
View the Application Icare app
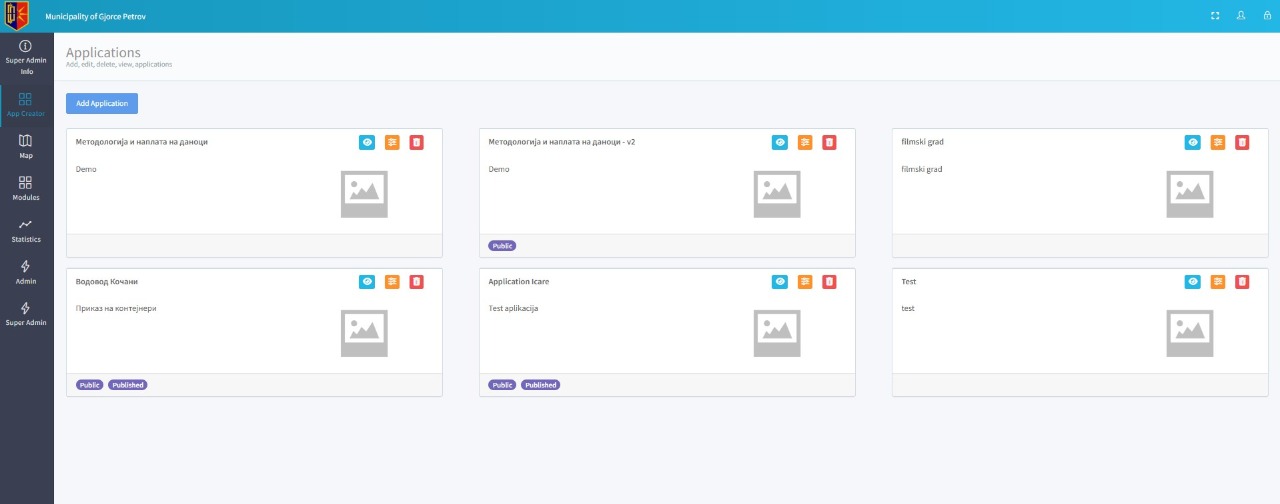[780, 281]
